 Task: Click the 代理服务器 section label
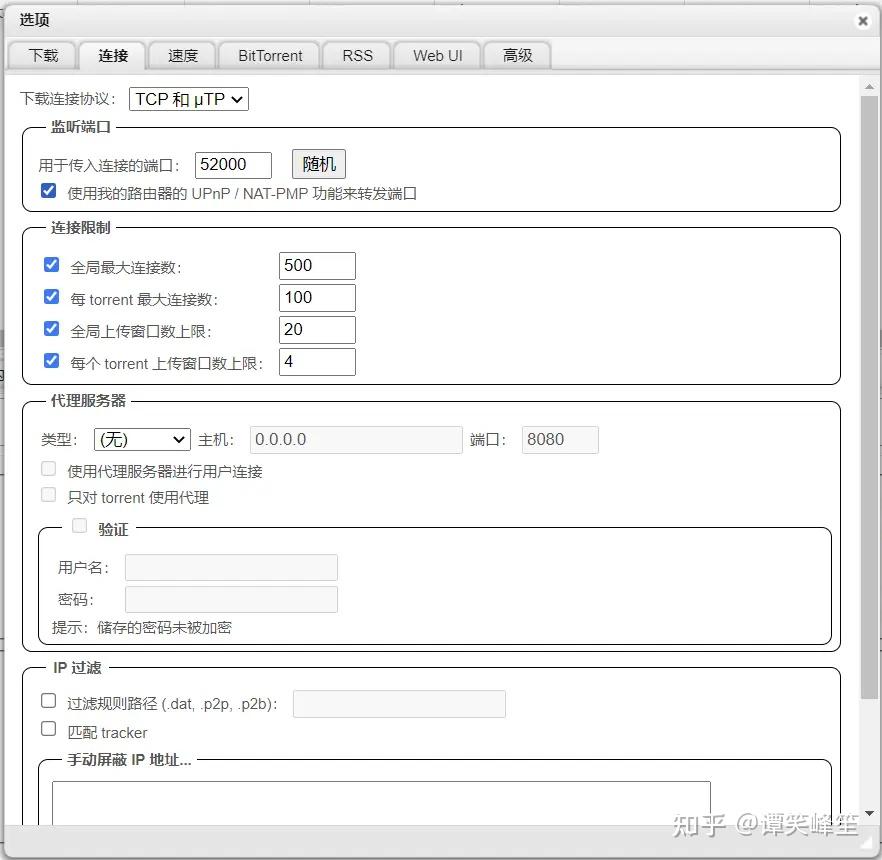(x=88, y=401)
